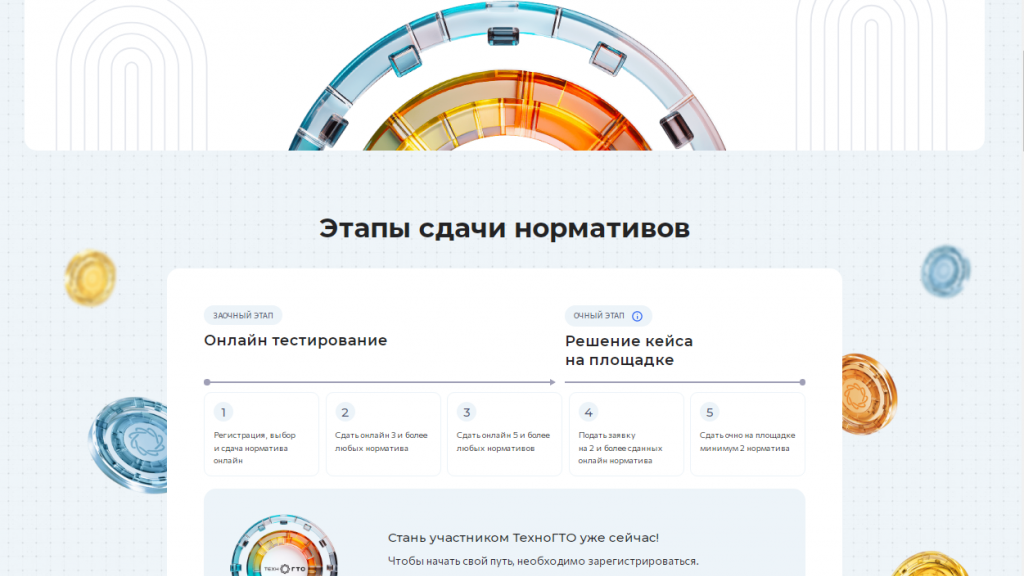This screenshot has width=1024, height=576.
Task: Click the info icon next to ОЧНЫЙ ЭТАП
Action: point(637,316)
